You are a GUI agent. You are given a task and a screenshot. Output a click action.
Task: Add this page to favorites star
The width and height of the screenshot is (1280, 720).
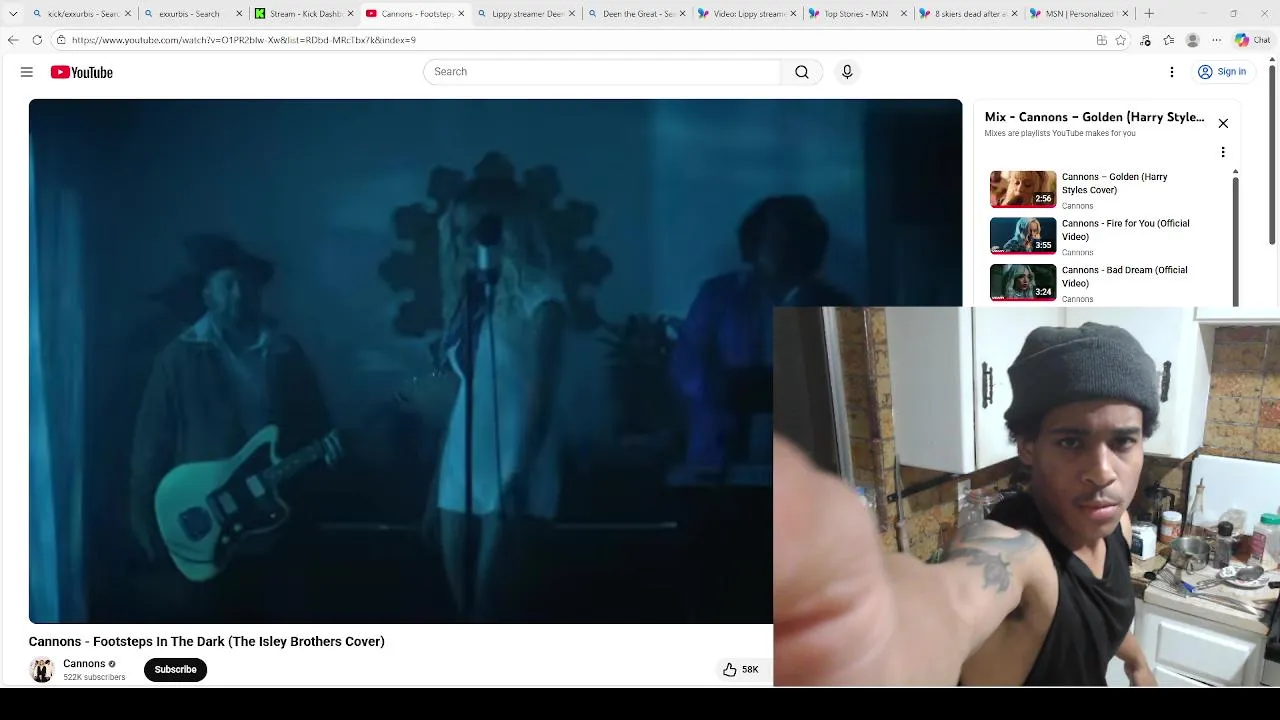point(1121,40)
